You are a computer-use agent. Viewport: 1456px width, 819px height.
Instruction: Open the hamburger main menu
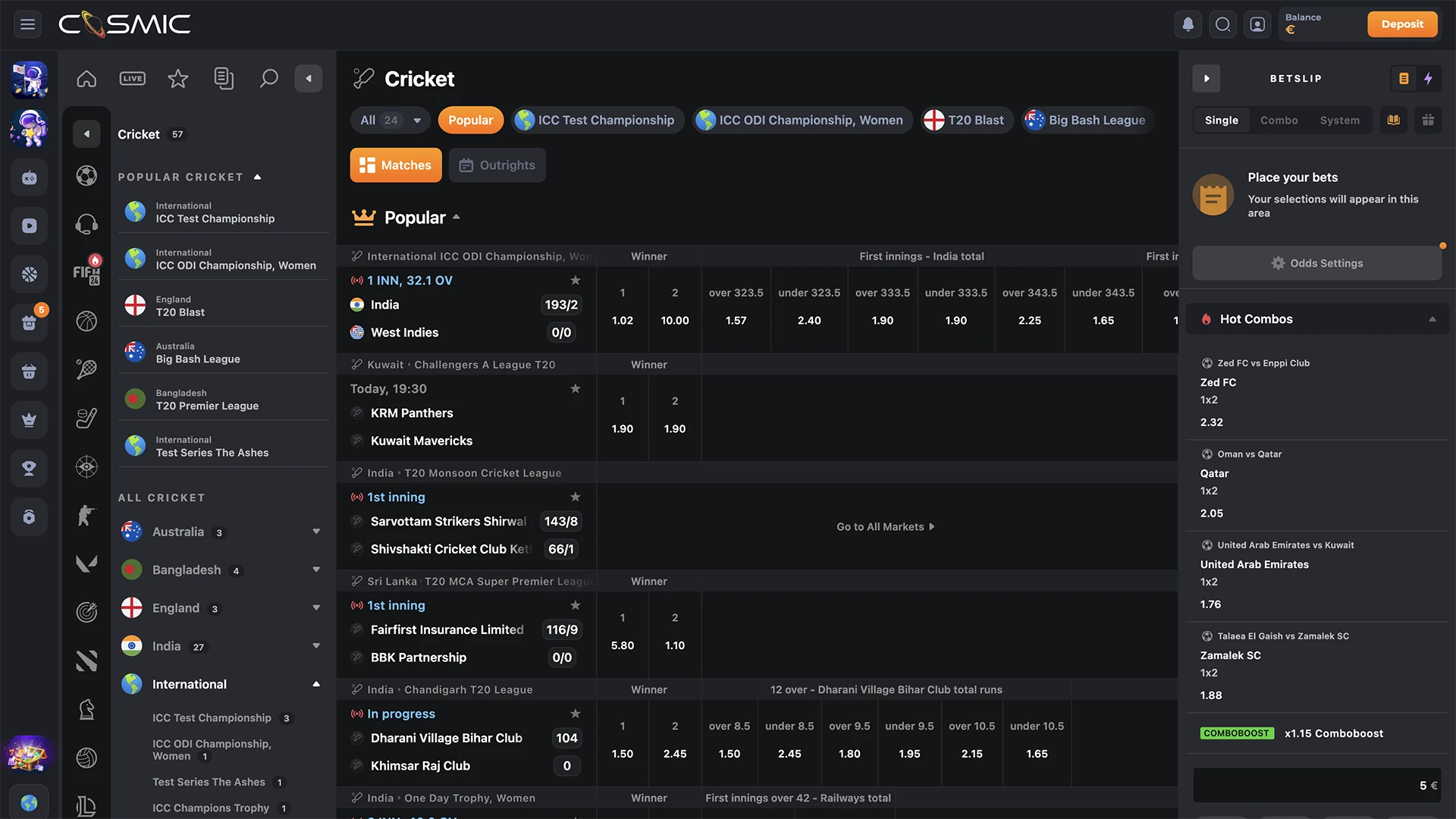coord(27,24)
